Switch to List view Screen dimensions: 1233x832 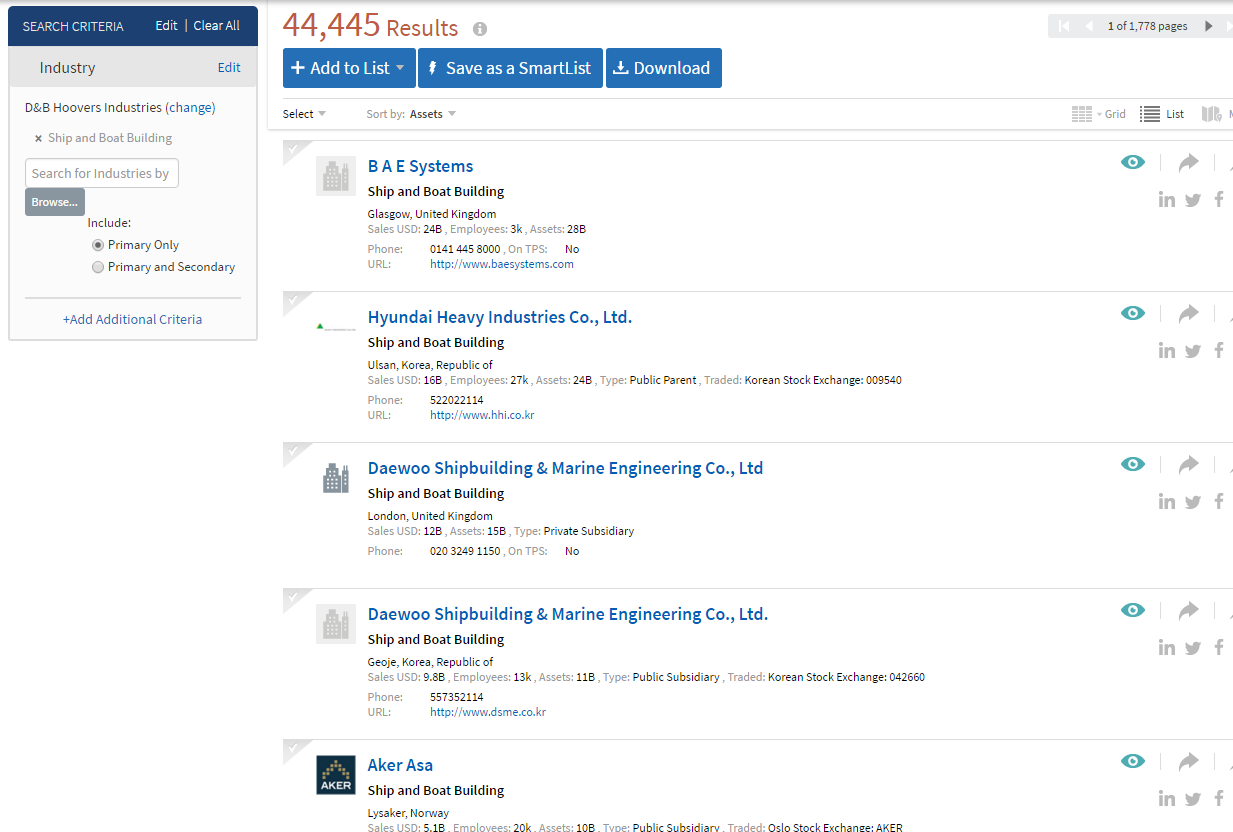(1162, 114)
